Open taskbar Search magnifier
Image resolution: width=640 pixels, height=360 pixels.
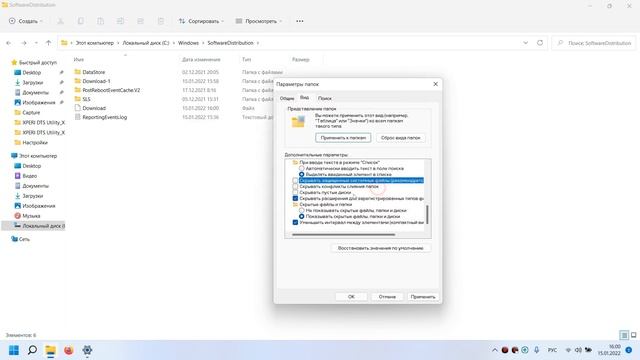(32, 350)
